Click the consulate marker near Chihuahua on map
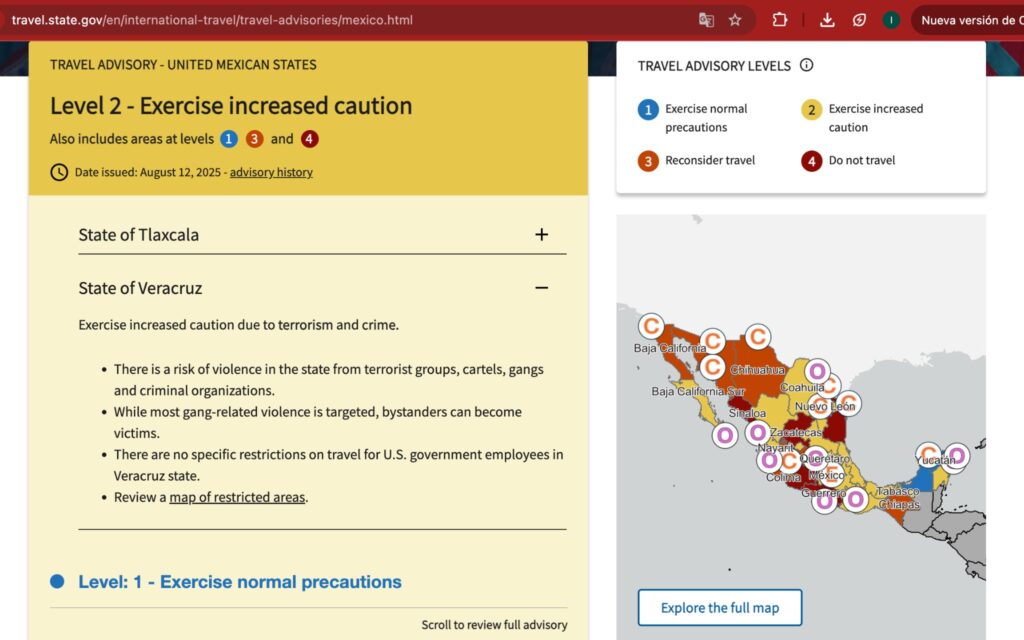The image size is (1024, 640). (758, 337)
